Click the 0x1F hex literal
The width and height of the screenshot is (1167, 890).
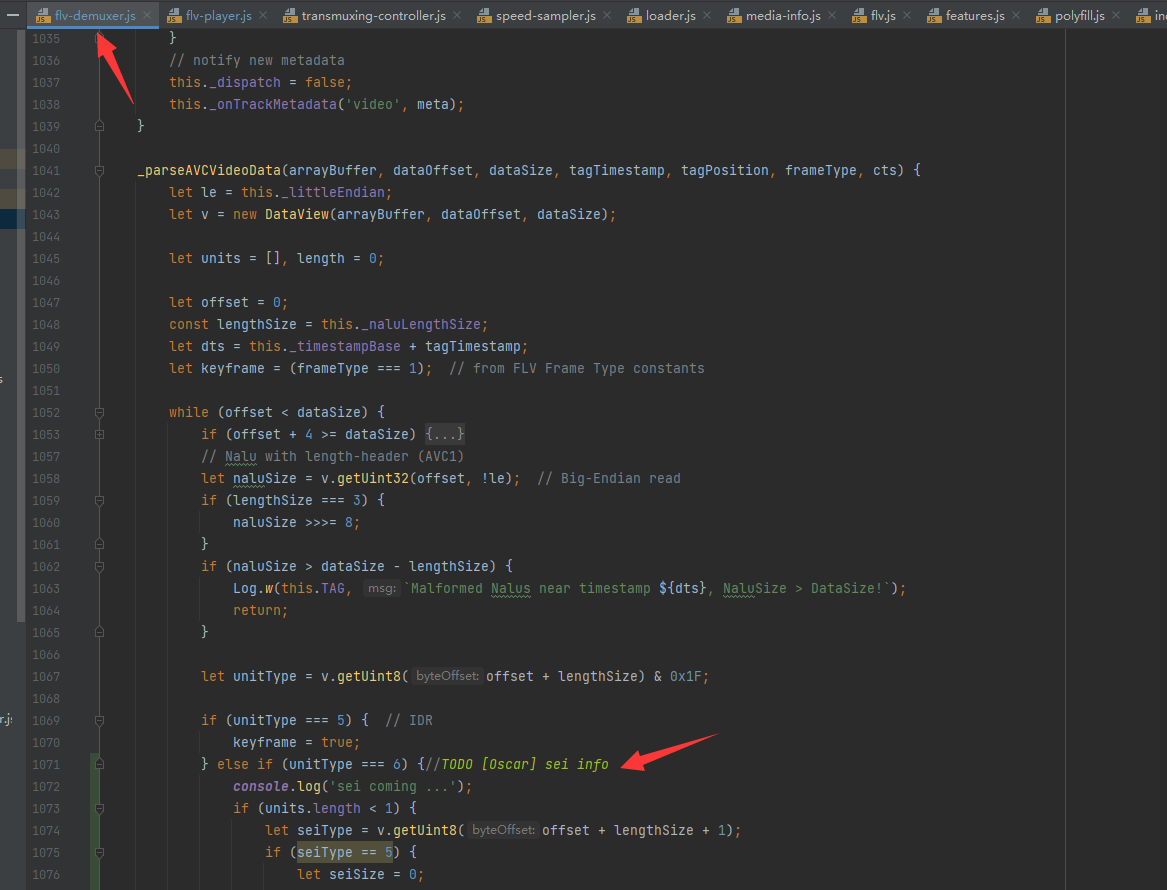tap(685, 676)
